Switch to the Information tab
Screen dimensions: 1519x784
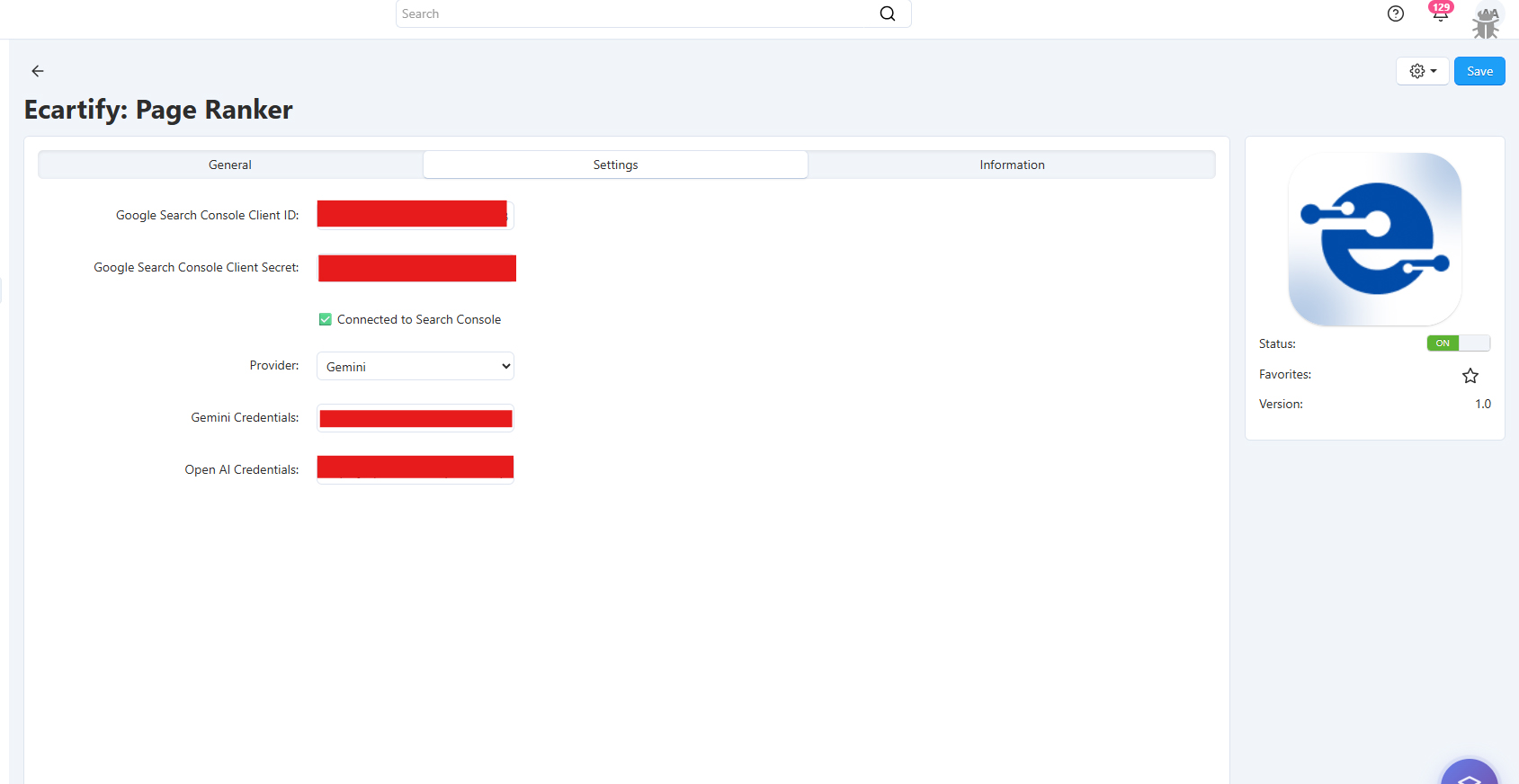click(x=1012, y=165)
